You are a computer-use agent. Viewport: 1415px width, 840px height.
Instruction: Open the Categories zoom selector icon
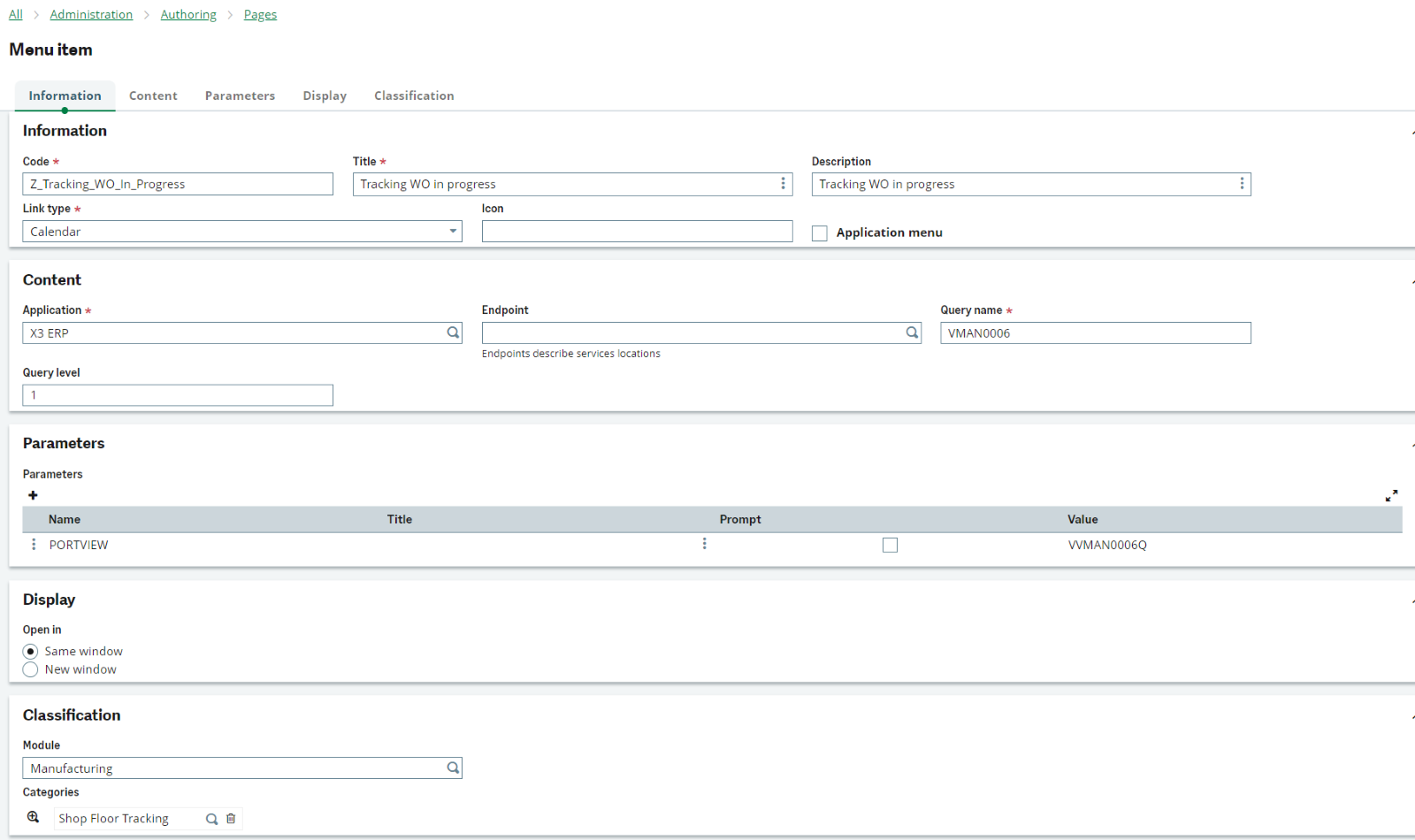point(33,817)
